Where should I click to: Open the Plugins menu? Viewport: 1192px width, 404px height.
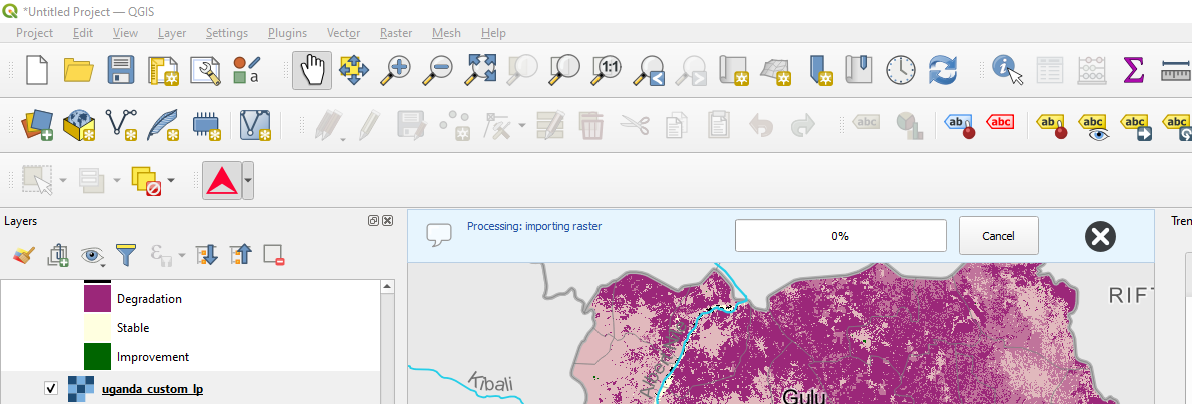click(x=287, y=33)
